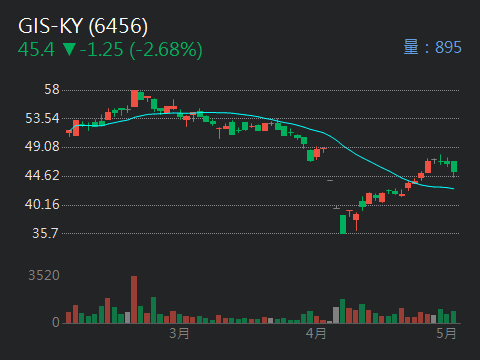Click the 3520 volume axis label
The image size is (480, 360).
[44, 275]
